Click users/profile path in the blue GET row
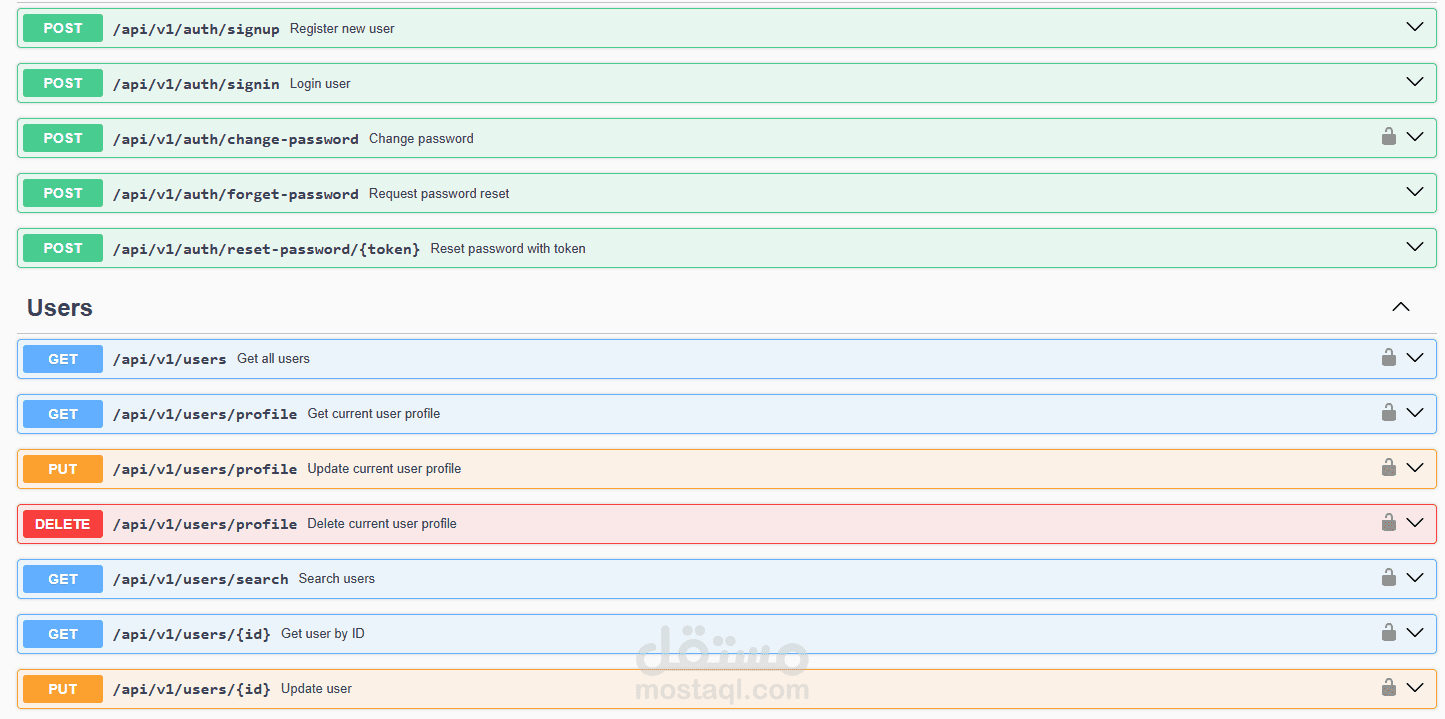This screenshot has height=719, width=1445. (x=205, y=414)
